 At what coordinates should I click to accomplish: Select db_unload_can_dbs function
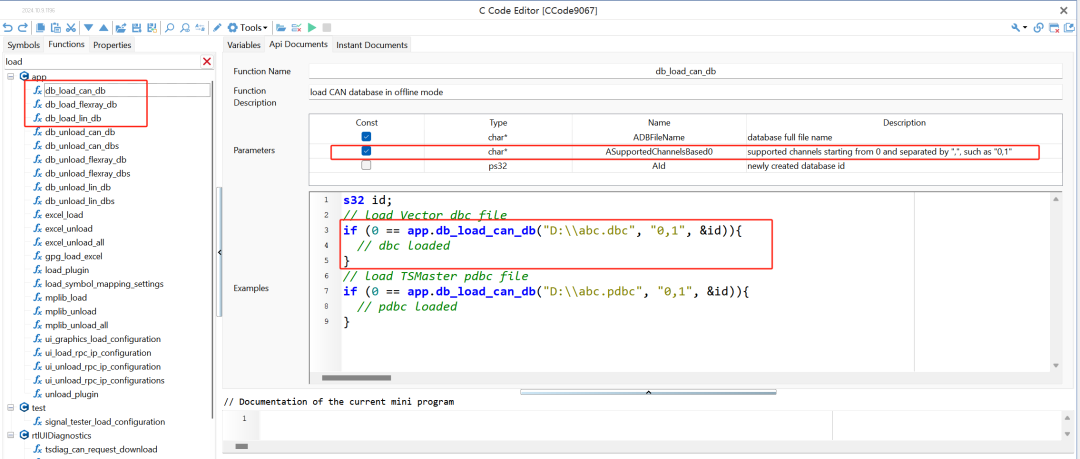point(82,145)
